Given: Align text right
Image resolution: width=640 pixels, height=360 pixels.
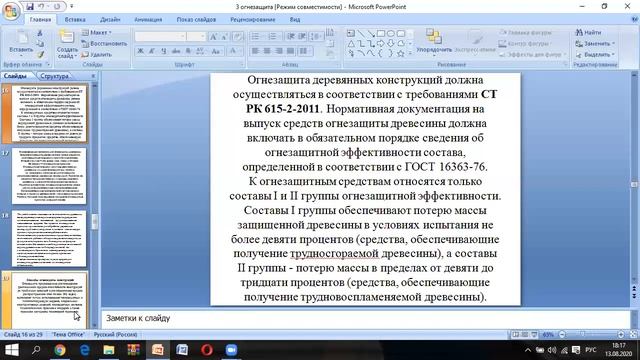Looking at the screenshot, I should (279, 51).
